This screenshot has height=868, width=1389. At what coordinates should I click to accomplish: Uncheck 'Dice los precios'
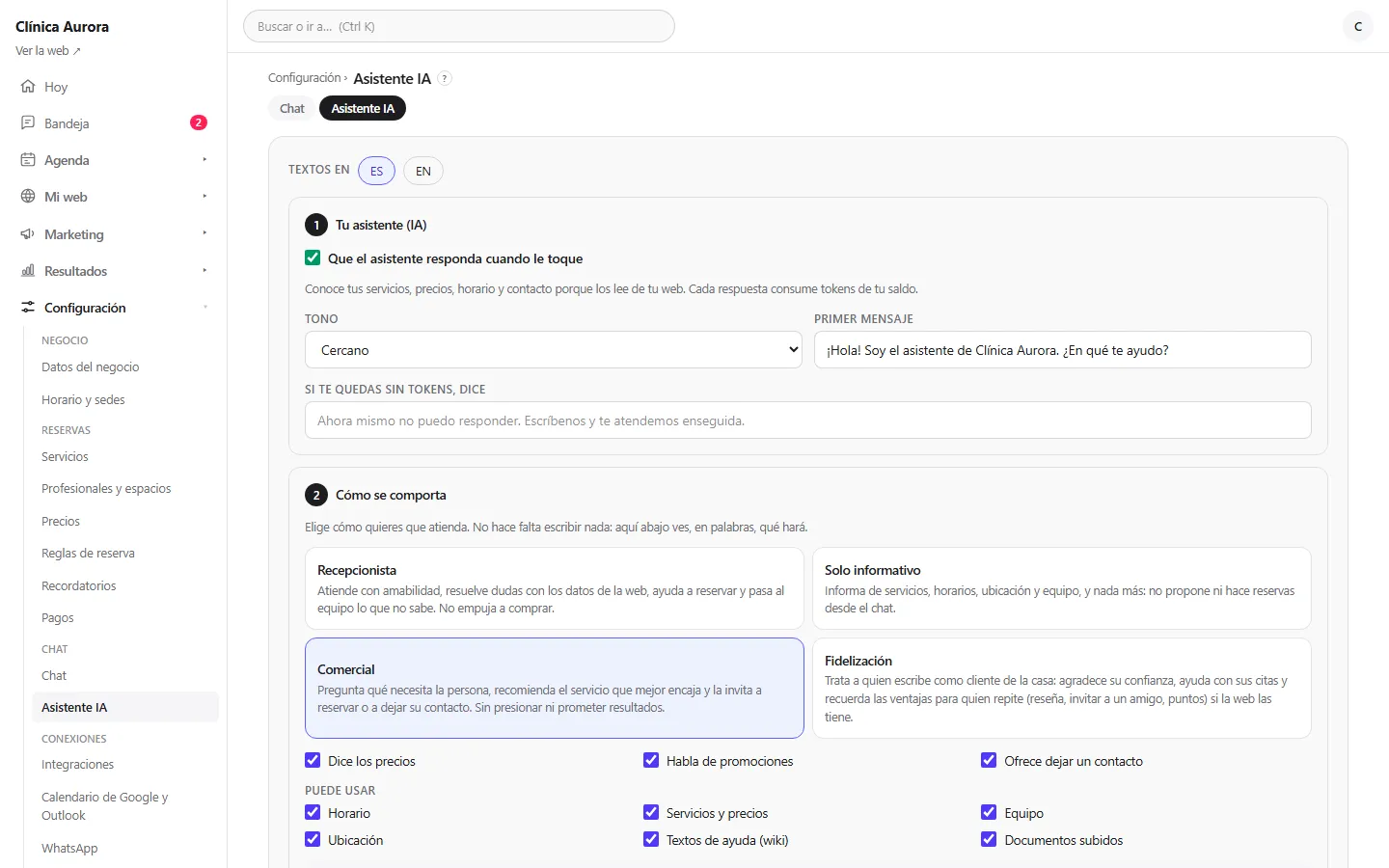coord(313,760)
